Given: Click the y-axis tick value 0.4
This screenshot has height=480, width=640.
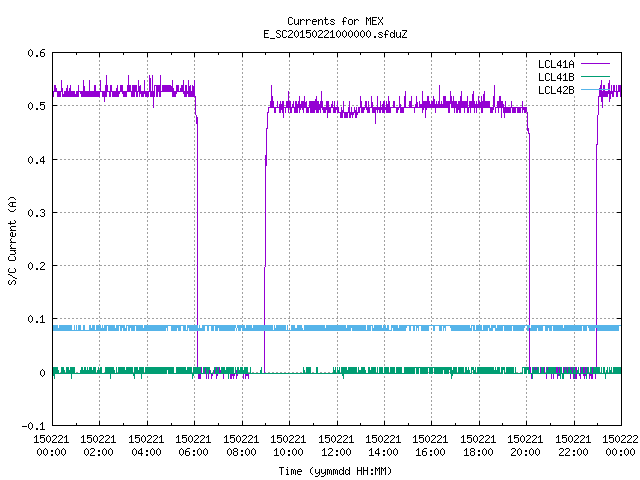Looking at the screenshot, I should [36, 160].
